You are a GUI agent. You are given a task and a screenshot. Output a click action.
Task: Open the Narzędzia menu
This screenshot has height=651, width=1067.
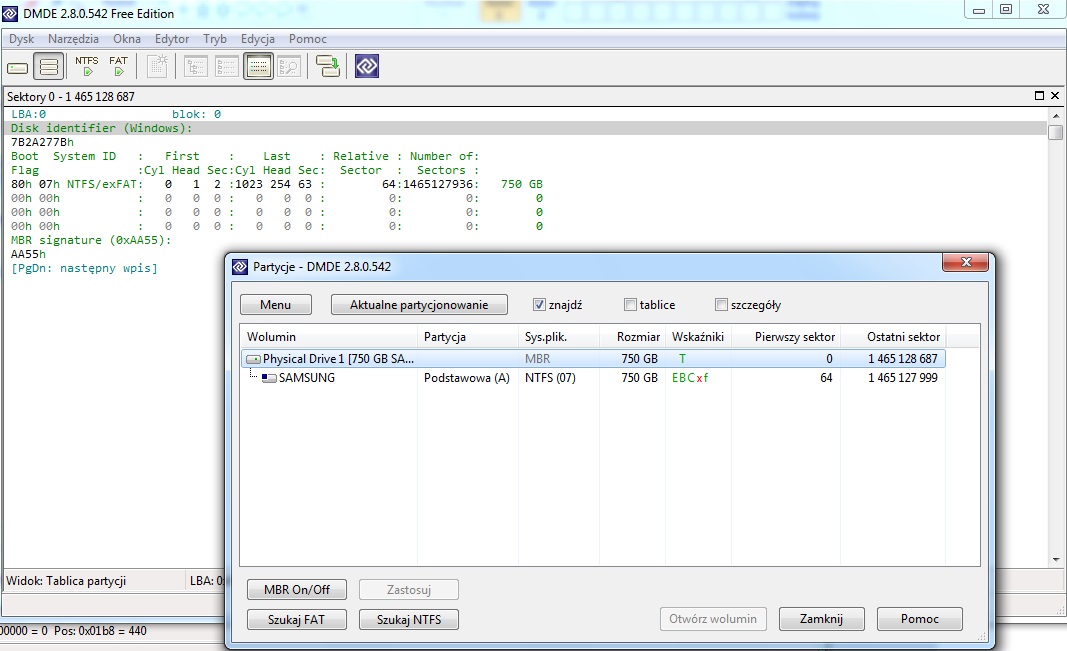point(73,39)
